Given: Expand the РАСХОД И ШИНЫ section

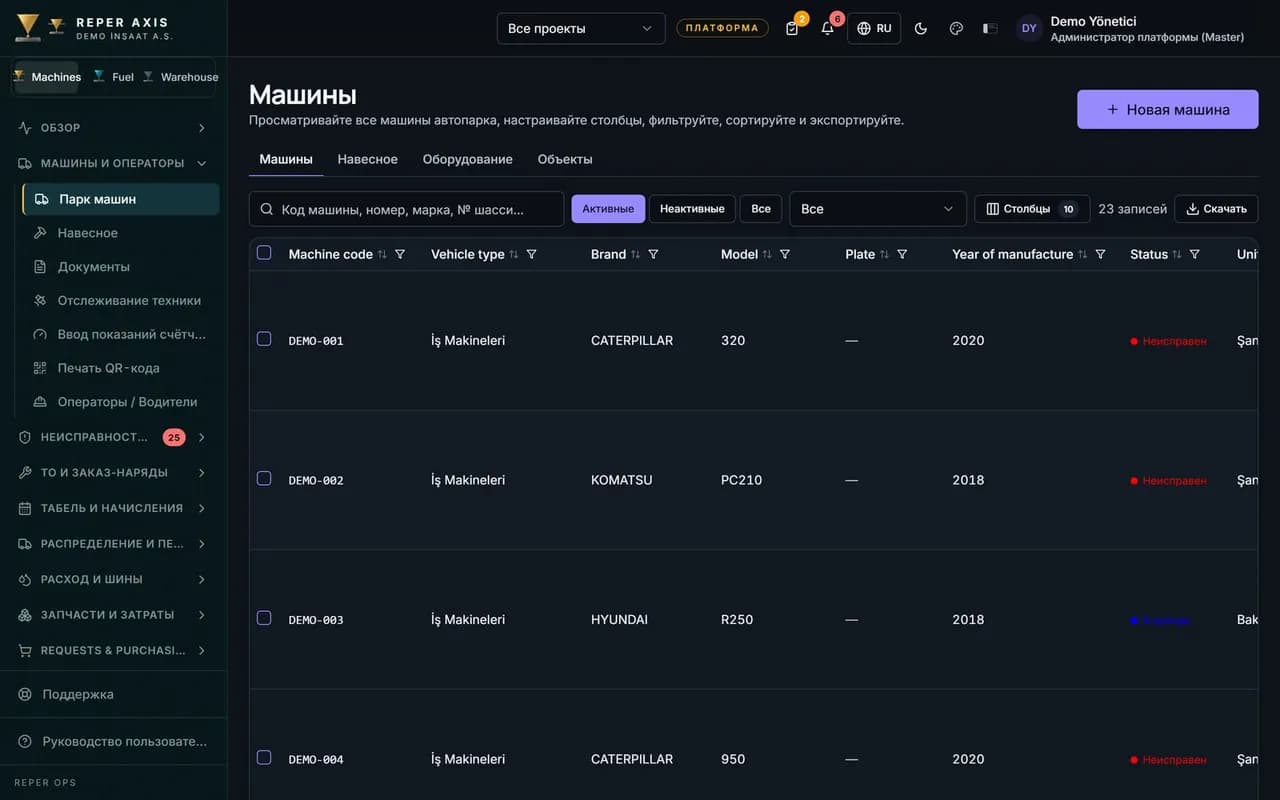Looking at the screenshot, I should click(x=113, y=579).
